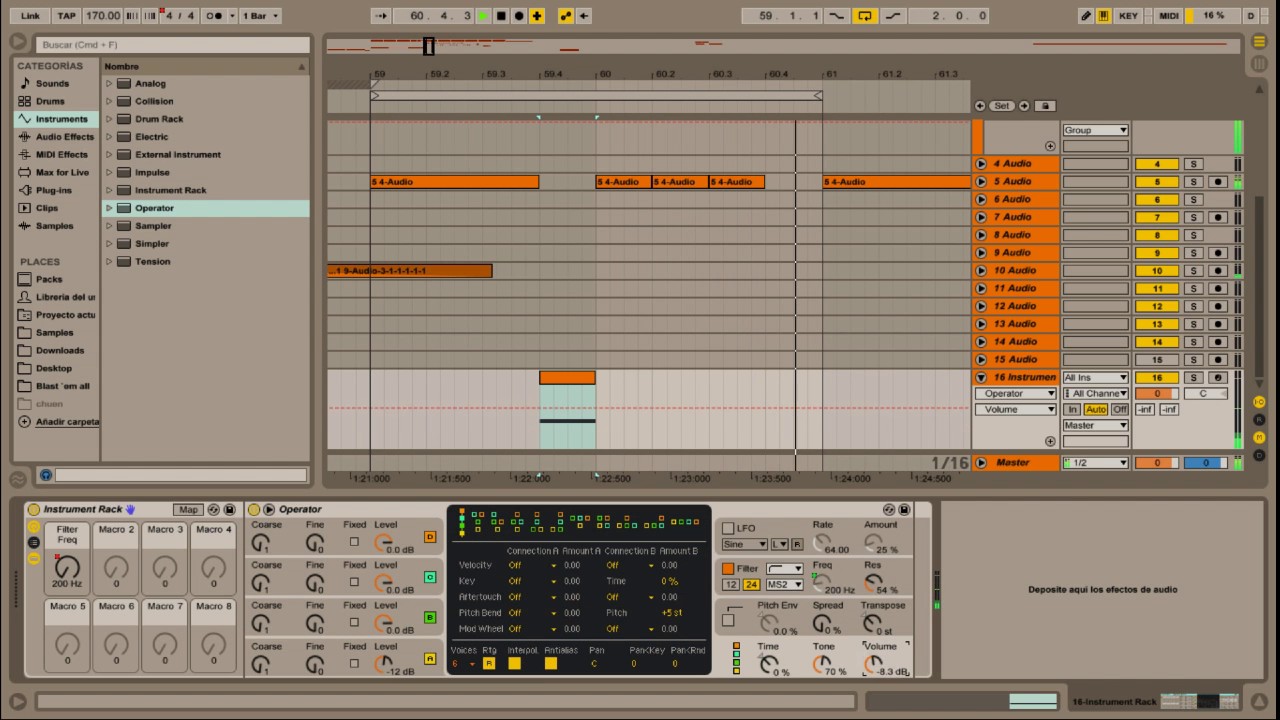Open the MS2 filter circuit dropdown
Image resolution: width=1280 pixels, height=720 pixels.
point(784,585)
